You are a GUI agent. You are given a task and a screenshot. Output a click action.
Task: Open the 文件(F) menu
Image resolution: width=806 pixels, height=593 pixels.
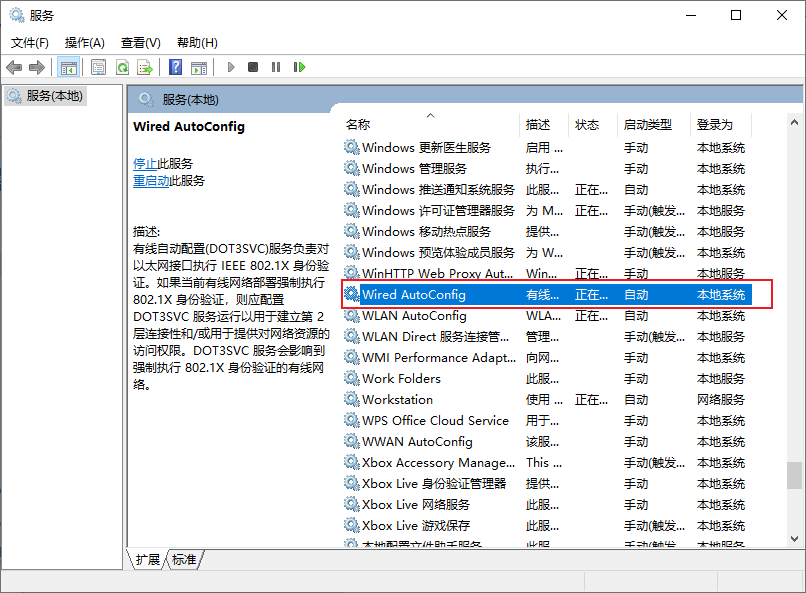coord(30,43)
